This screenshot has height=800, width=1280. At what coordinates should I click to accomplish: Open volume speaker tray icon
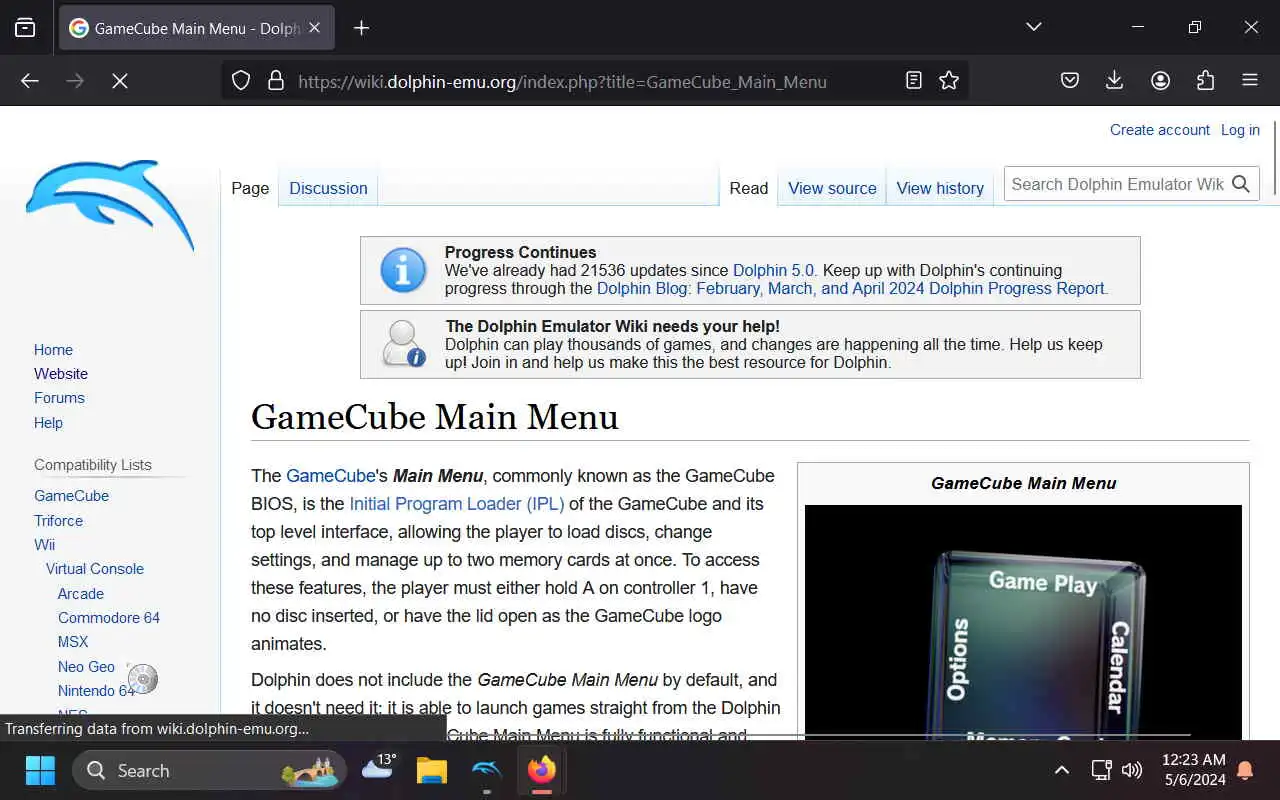(1132, 770)
